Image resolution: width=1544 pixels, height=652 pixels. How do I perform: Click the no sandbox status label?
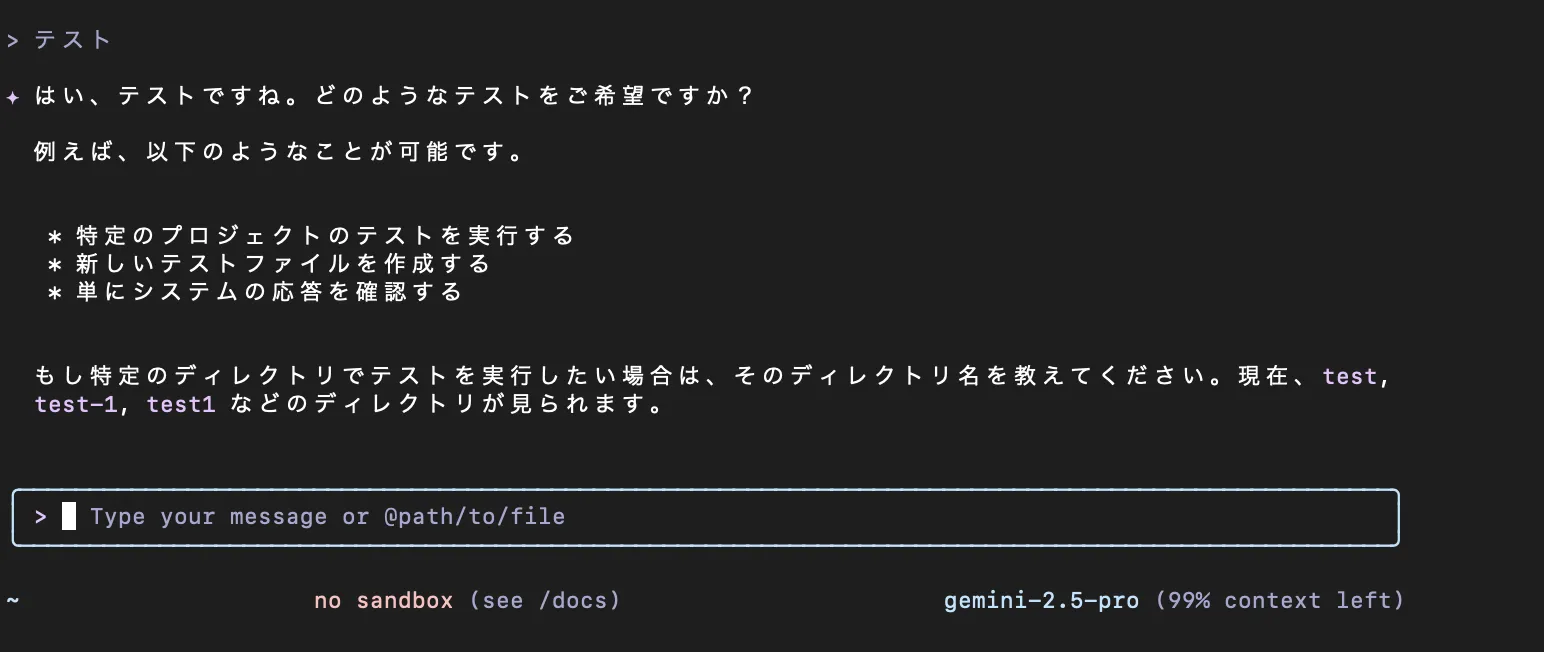click(384, 600)
